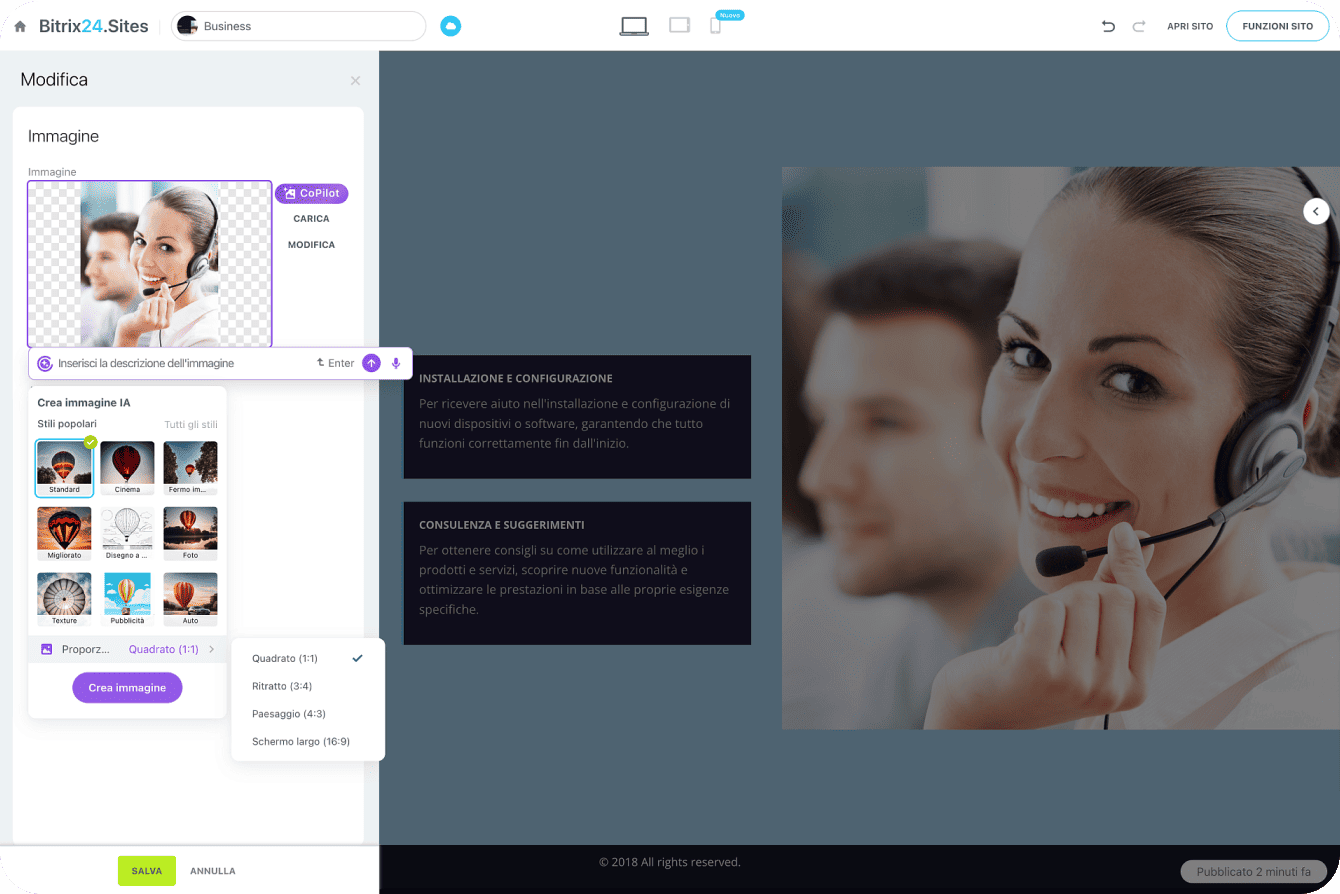Select Schermo largo (16:9) option
1340x894 pixels.
[x=301, y=742]
